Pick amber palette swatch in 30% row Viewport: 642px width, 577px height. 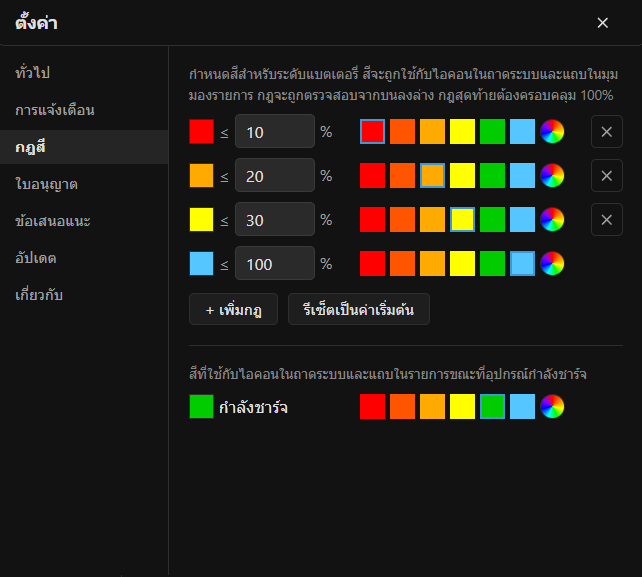(432, 219)
